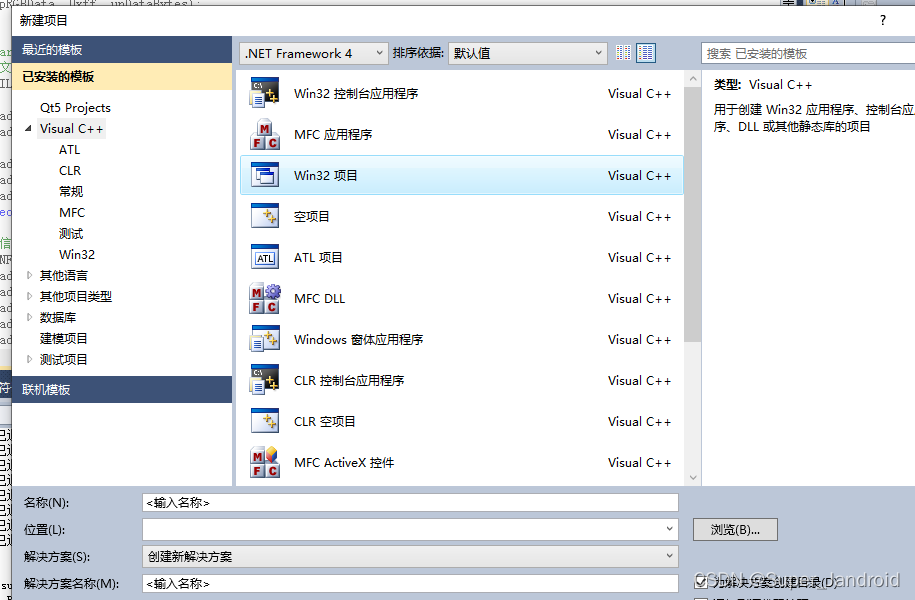The height and width of the screenshot is (600, 915).
Task: Click the 搜索 已安装的模板 search box
Action: pos(808,54)
